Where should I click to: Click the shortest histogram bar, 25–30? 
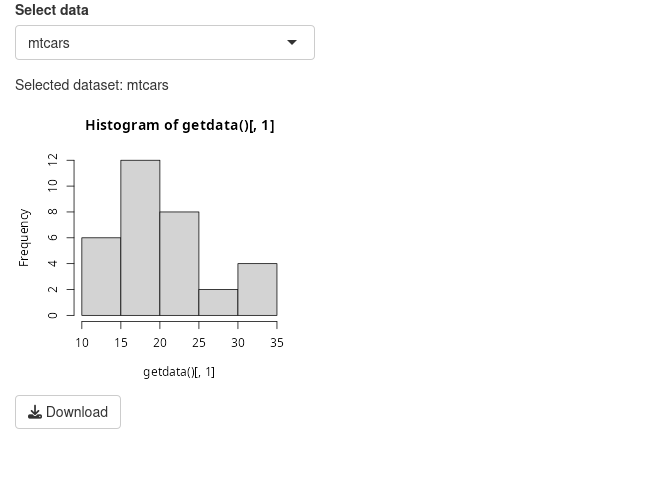pos(218,303)
